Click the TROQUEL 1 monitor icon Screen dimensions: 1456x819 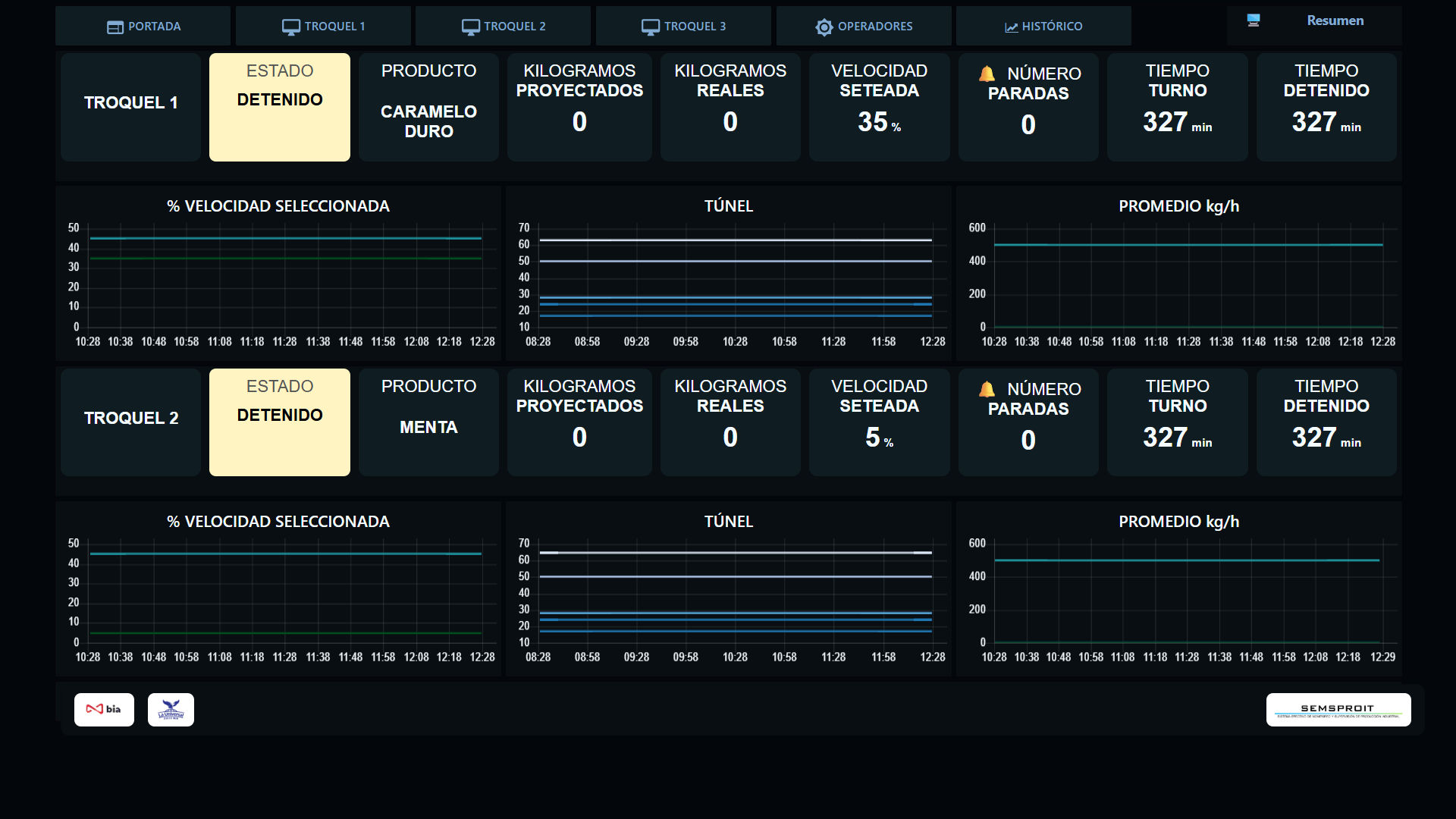[291, 27]
